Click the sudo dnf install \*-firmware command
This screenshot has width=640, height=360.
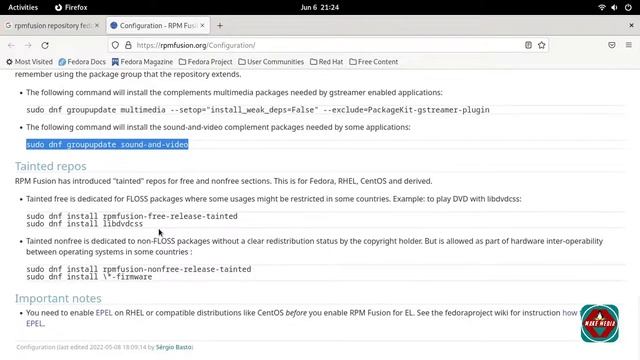pos(89,277)
